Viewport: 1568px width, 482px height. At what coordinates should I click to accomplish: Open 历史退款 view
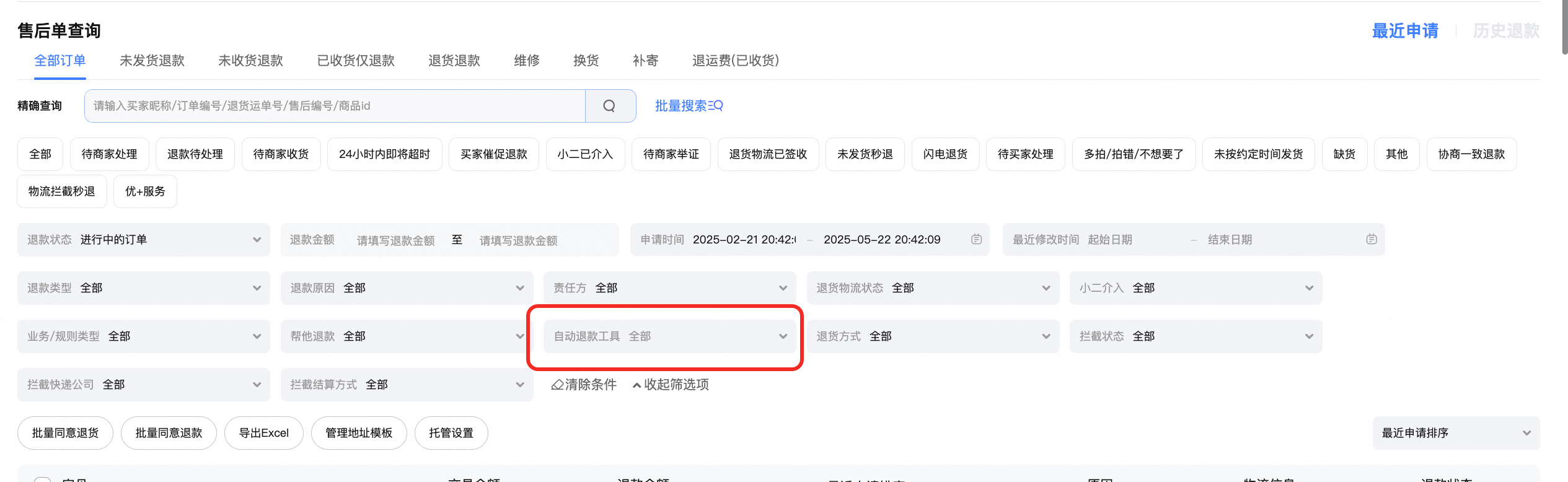pos(1506,31)
